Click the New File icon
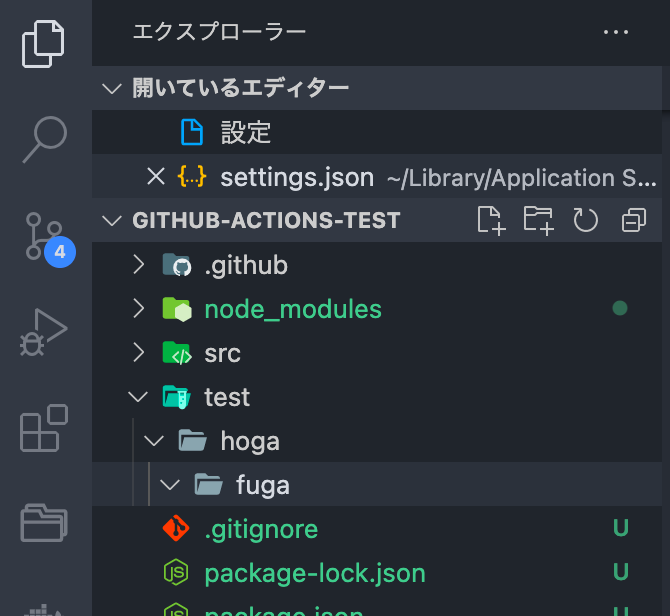 491,220
